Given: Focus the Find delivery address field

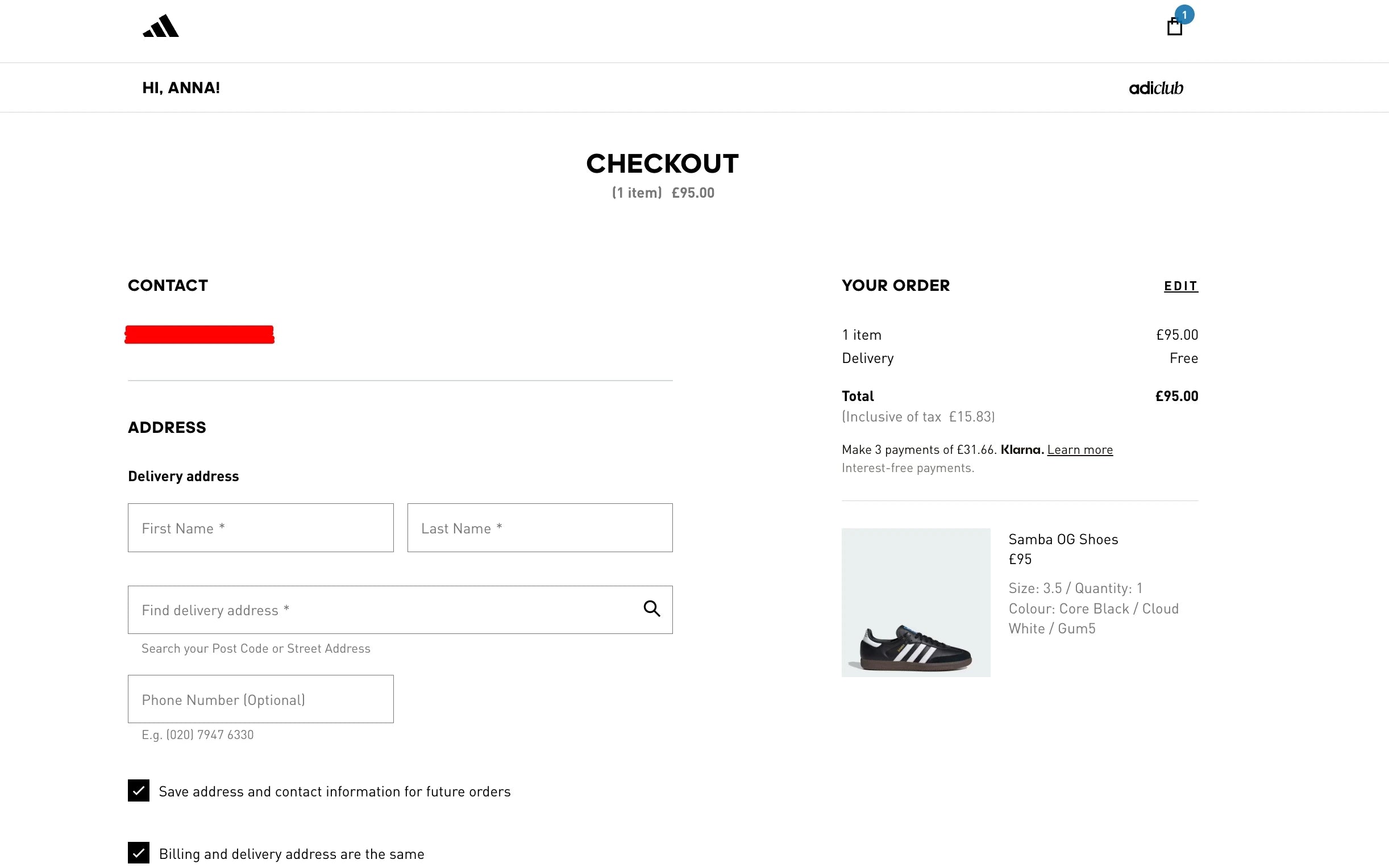Looking at the screenshot, I should (x=344, y=610).
